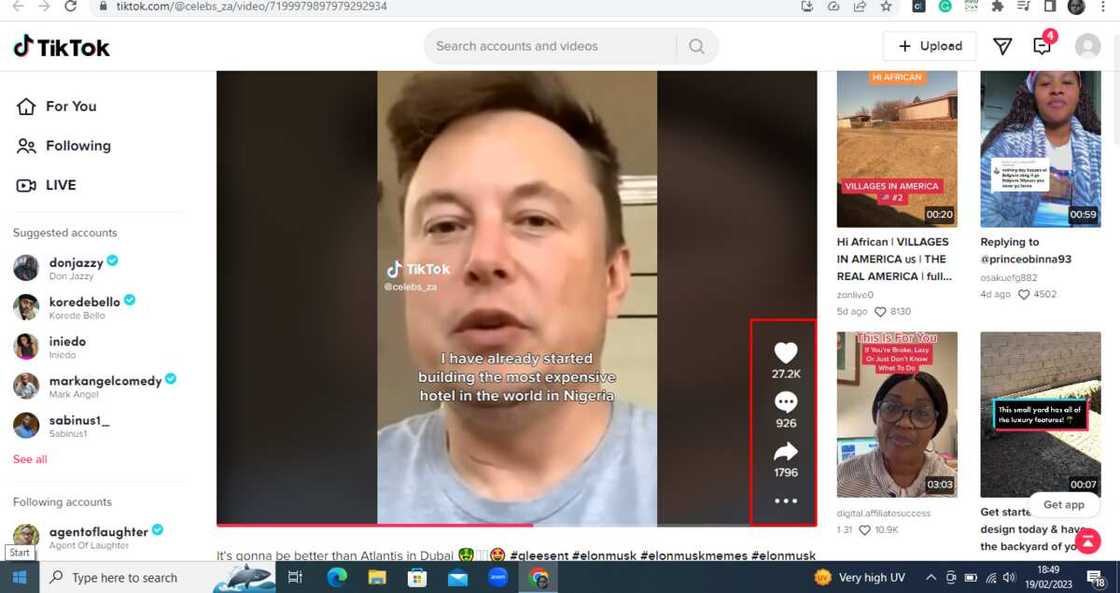Click the Upload button

pos(929,45)
